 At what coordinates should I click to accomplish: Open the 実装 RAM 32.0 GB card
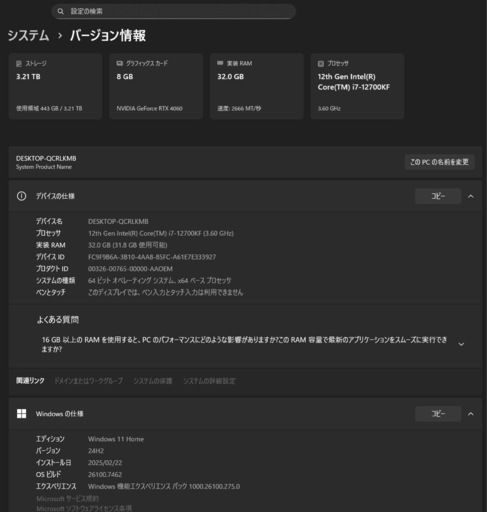257,86
